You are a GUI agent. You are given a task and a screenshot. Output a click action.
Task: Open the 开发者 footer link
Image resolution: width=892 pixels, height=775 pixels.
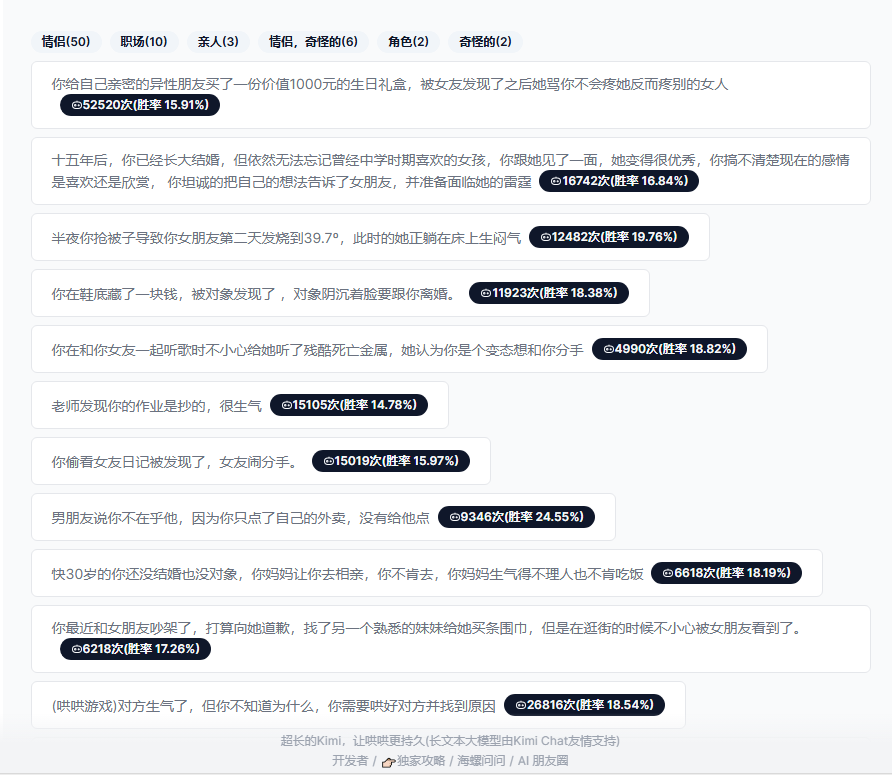pyautogui.click(x=350, y=761)
